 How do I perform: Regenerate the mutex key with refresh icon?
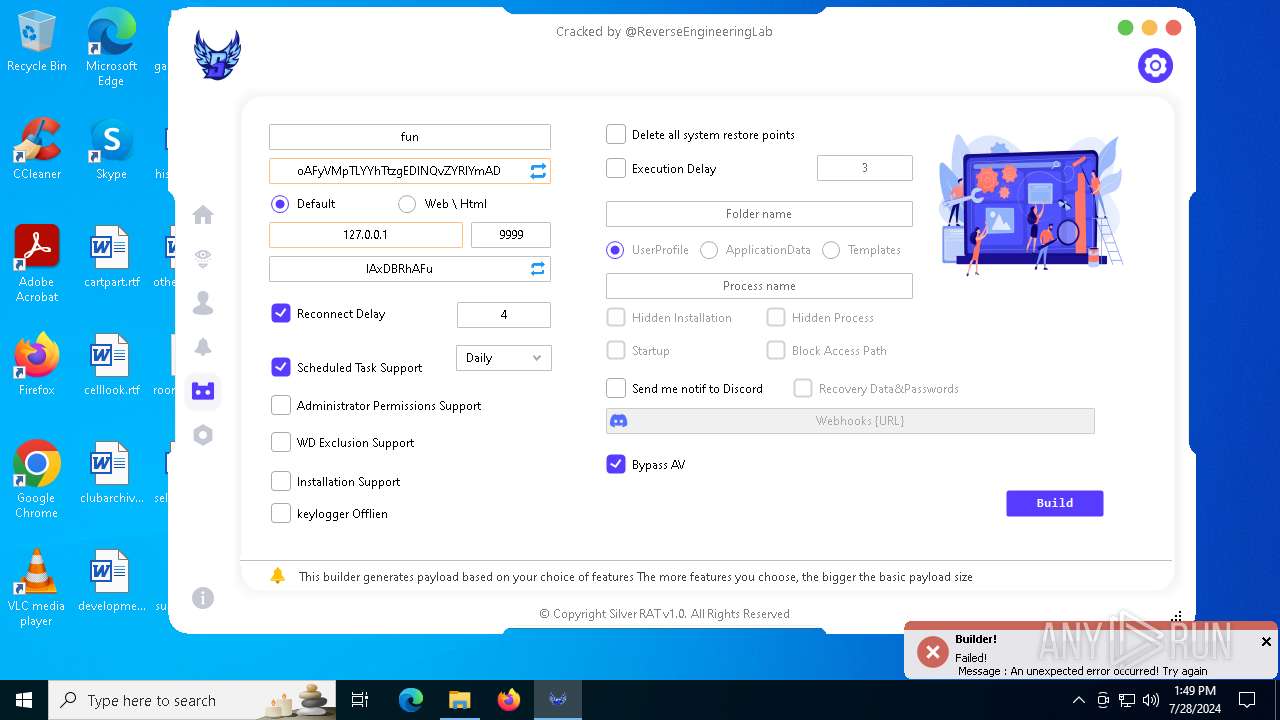538,171
